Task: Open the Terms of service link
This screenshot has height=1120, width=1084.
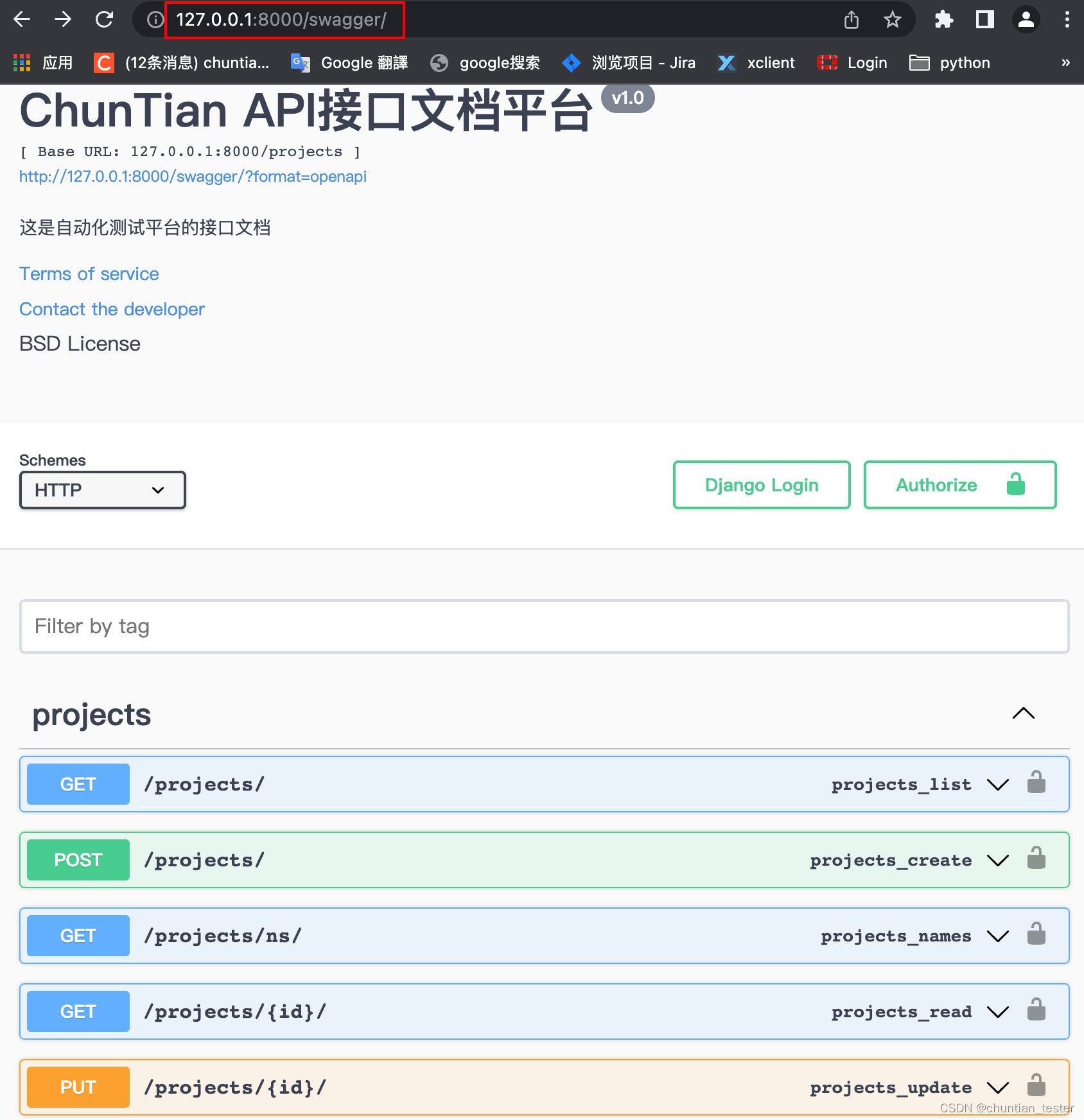Action: point(89,274)
